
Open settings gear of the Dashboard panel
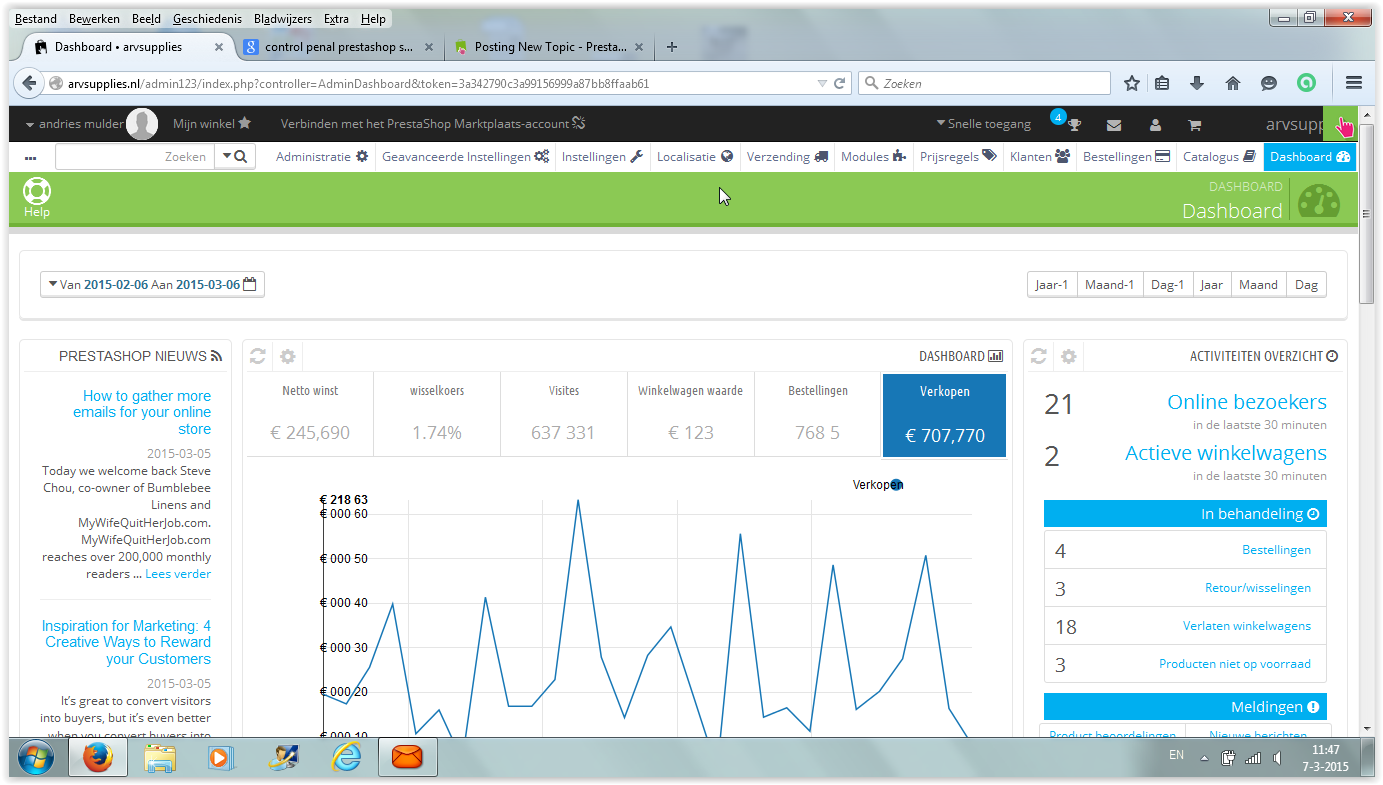[288, 356]
